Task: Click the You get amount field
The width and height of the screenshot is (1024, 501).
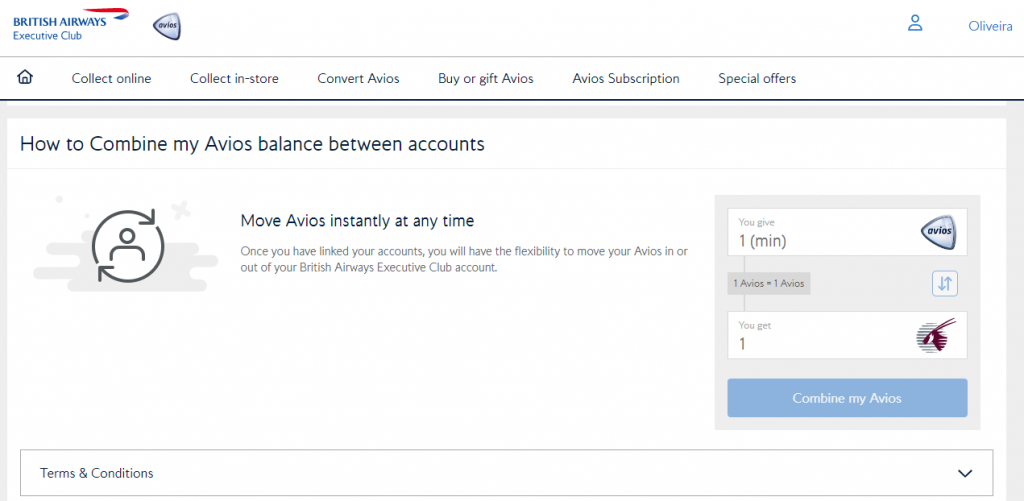Action: [820, 343]
